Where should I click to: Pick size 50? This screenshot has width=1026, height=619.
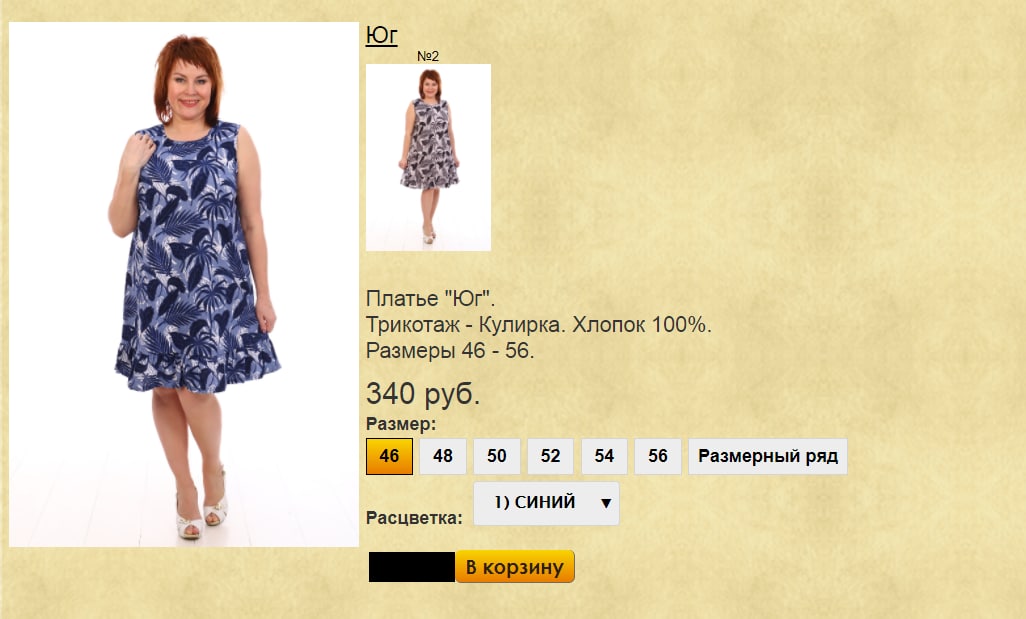point(497,456)
